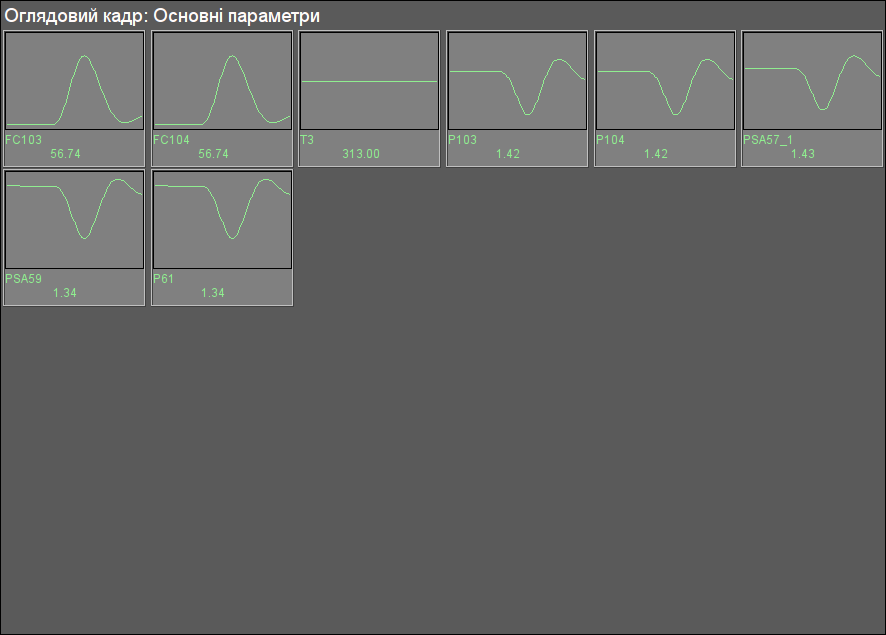The width and height of the screenshot is (886, 635).
Task: Open the PSA59 trend thumbnail graph
Action: (75, 220)
